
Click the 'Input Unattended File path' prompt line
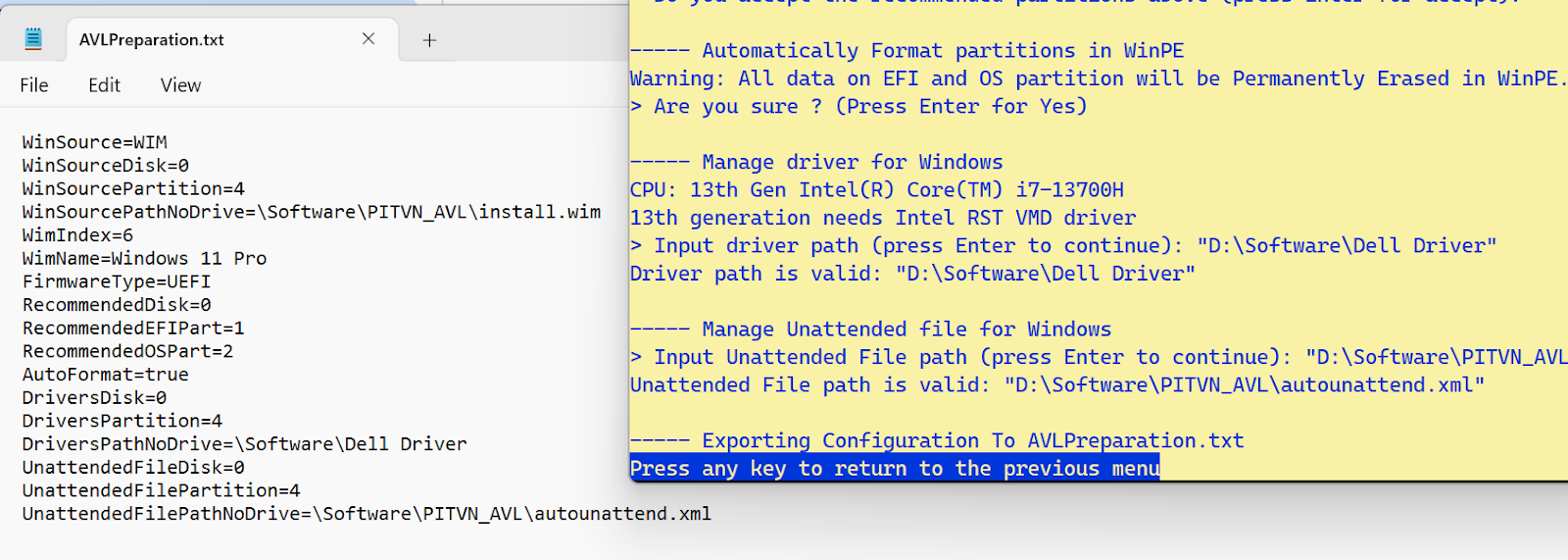[1098, 358]
